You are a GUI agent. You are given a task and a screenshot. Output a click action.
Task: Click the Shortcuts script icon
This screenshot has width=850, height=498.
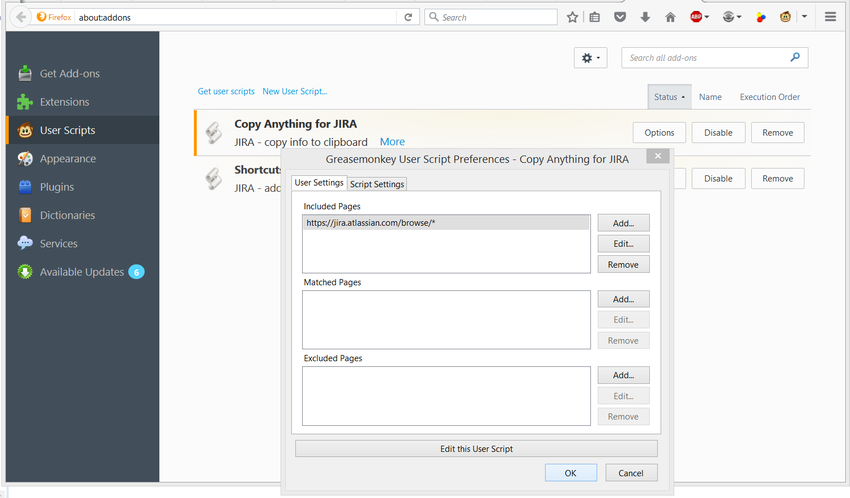214,179
